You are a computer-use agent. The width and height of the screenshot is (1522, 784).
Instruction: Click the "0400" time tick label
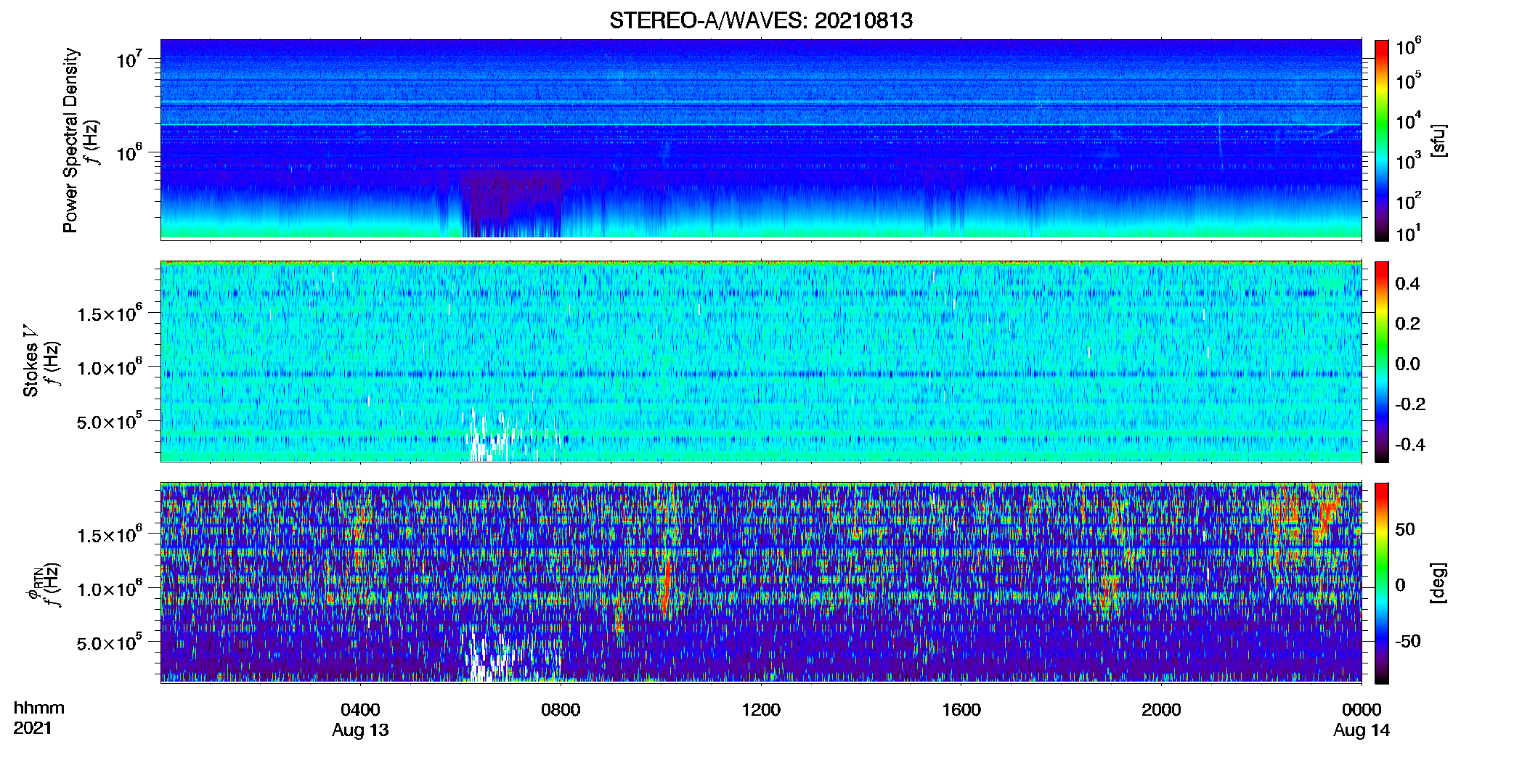(360, 710)
